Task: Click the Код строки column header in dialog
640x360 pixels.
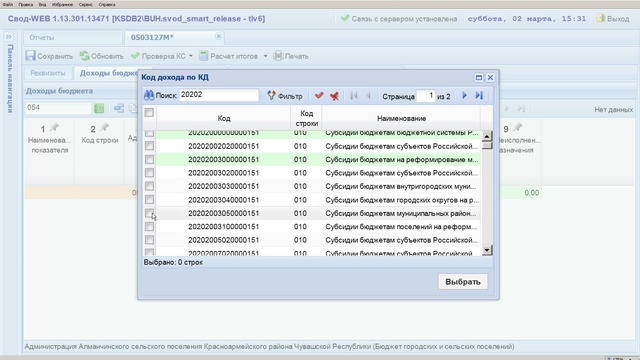Action: click(307, 118)
